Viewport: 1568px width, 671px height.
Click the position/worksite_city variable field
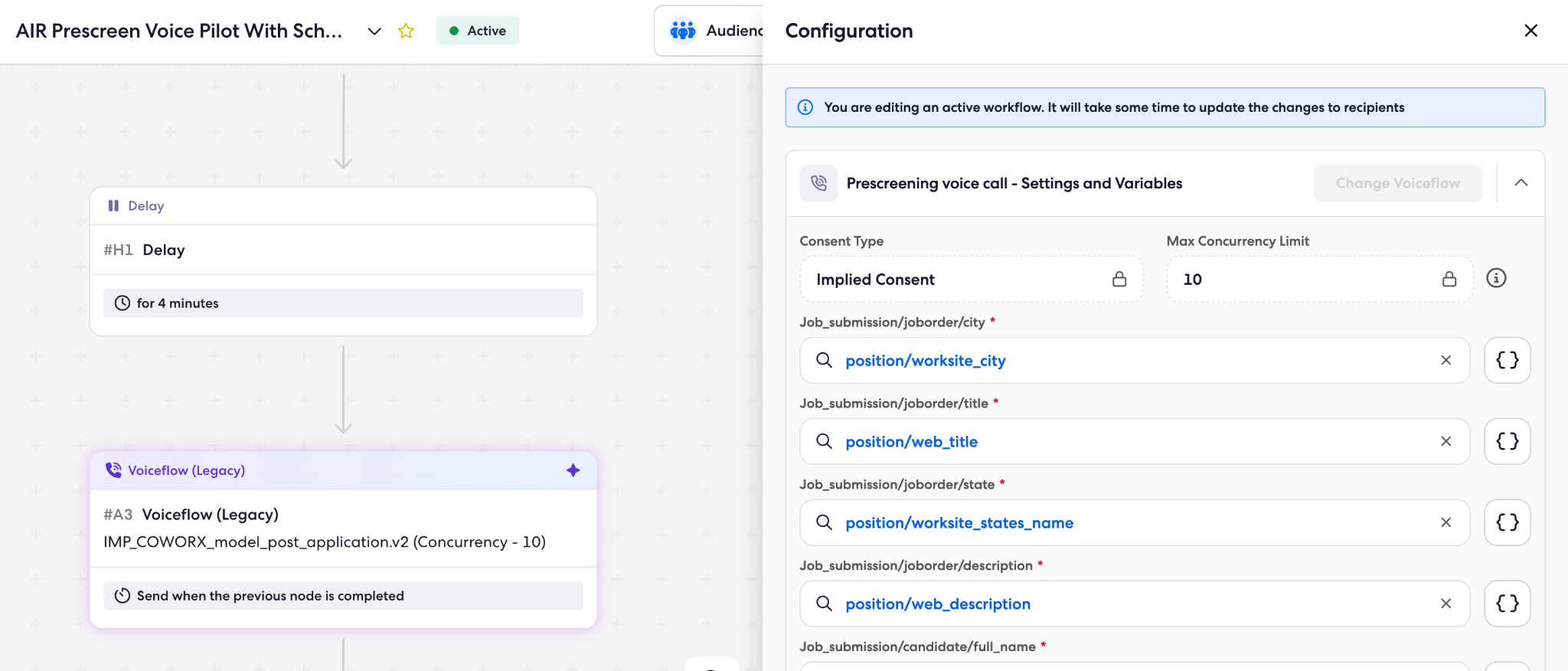(x=1135, y=361)
